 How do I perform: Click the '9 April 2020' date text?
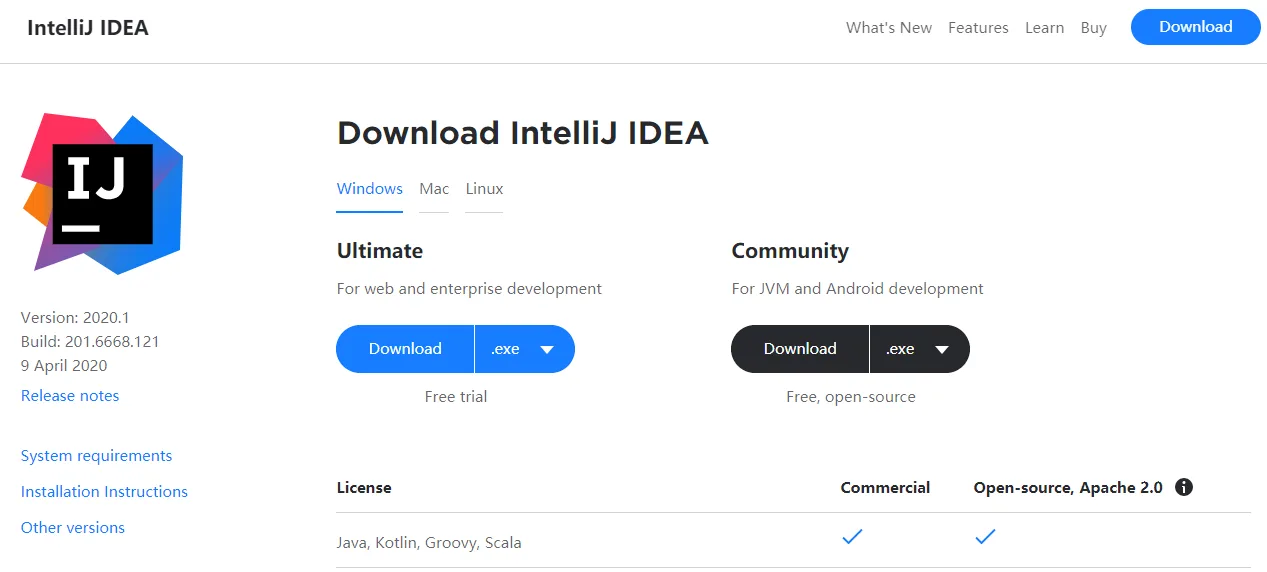pyautogui.click(x=64, y=366)
